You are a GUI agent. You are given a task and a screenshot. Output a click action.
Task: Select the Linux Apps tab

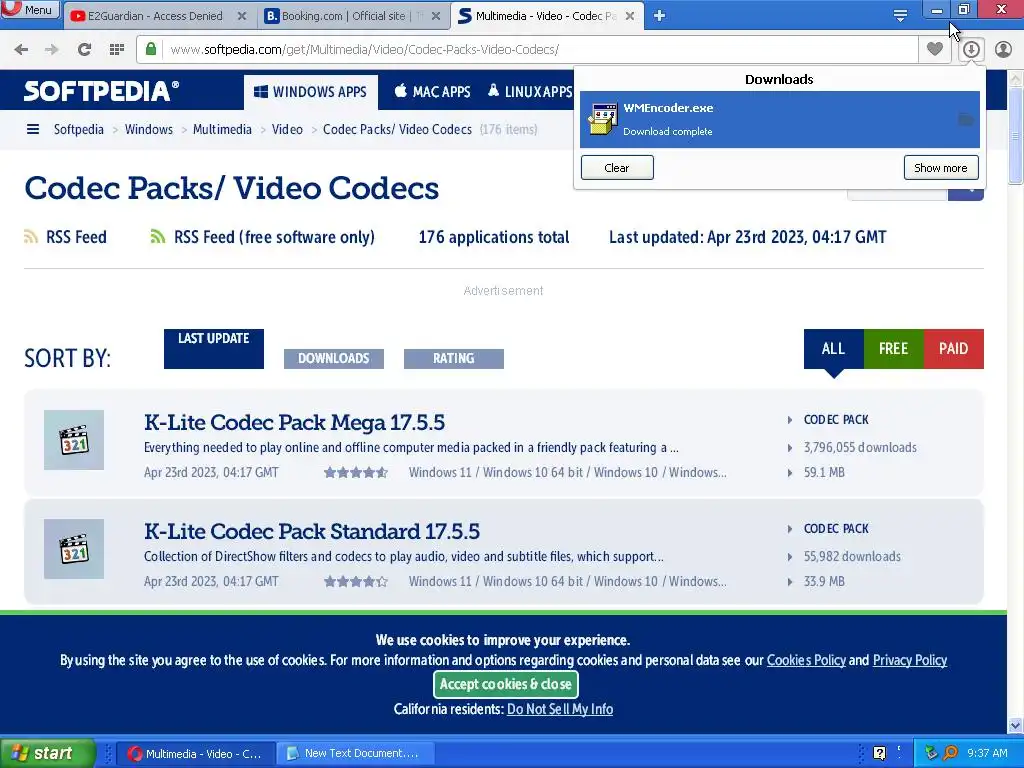tap(530, 92)
